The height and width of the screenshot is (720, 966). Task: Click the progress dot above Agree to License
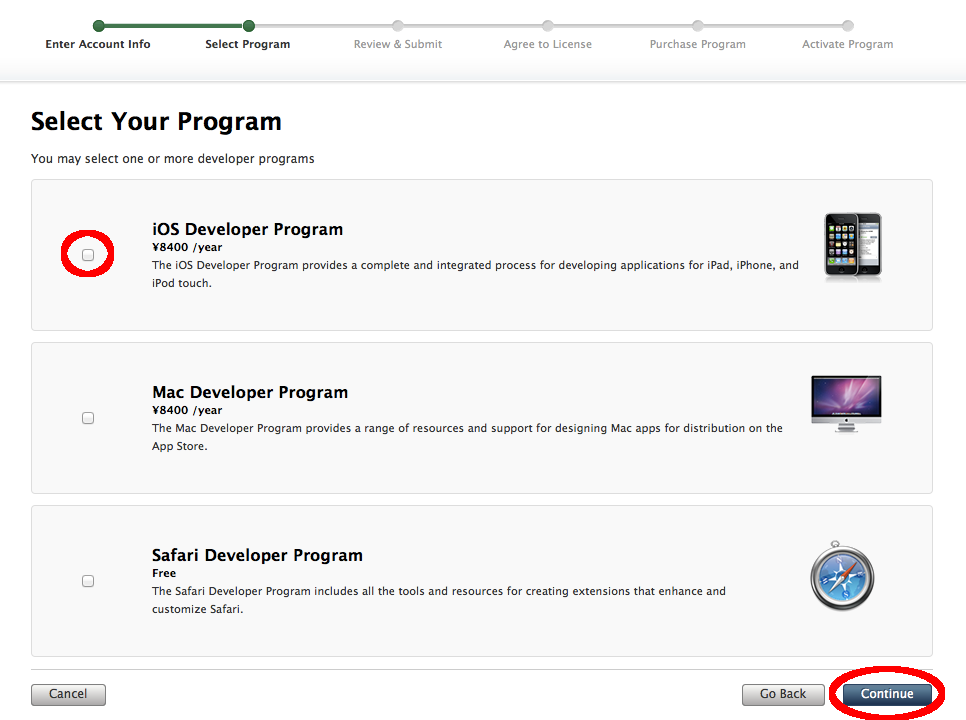pyautogui.click(x=548, y=26)
